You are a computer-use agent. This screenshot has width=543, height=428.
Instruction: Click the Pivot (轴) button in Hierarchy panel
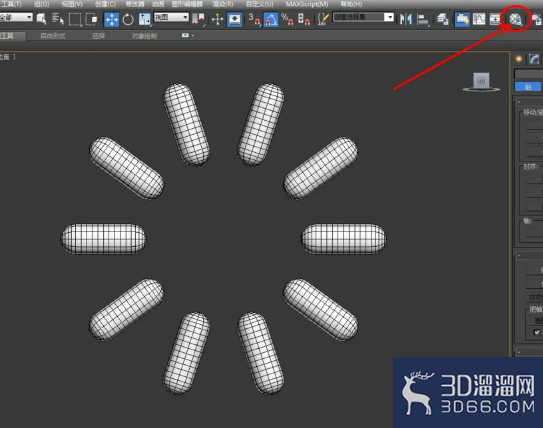click(528, 87)
